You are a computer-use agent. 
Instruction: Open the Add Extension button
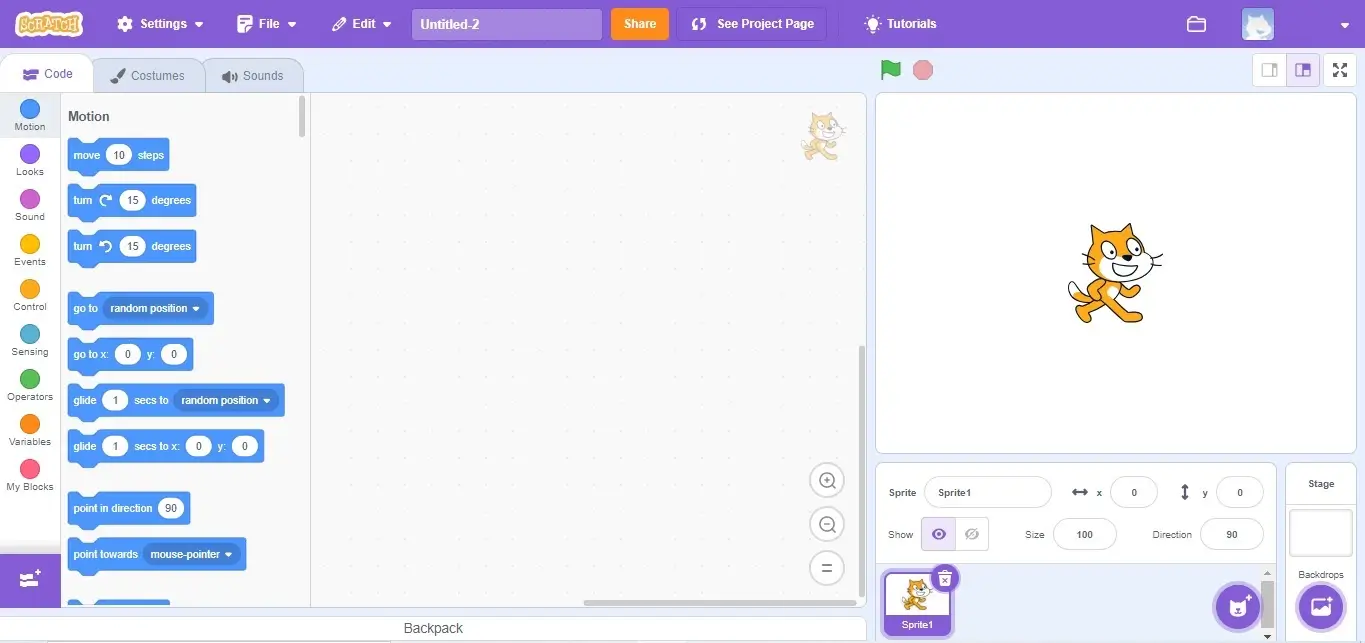tap(30, 580)
